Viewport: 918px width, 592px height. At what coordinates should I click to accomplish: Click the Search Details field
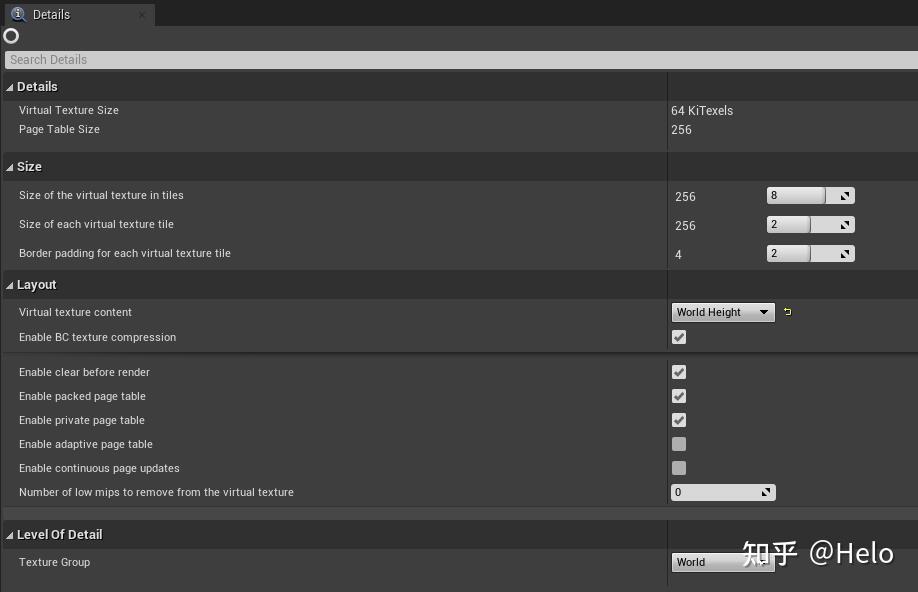(x=459, y=60)
